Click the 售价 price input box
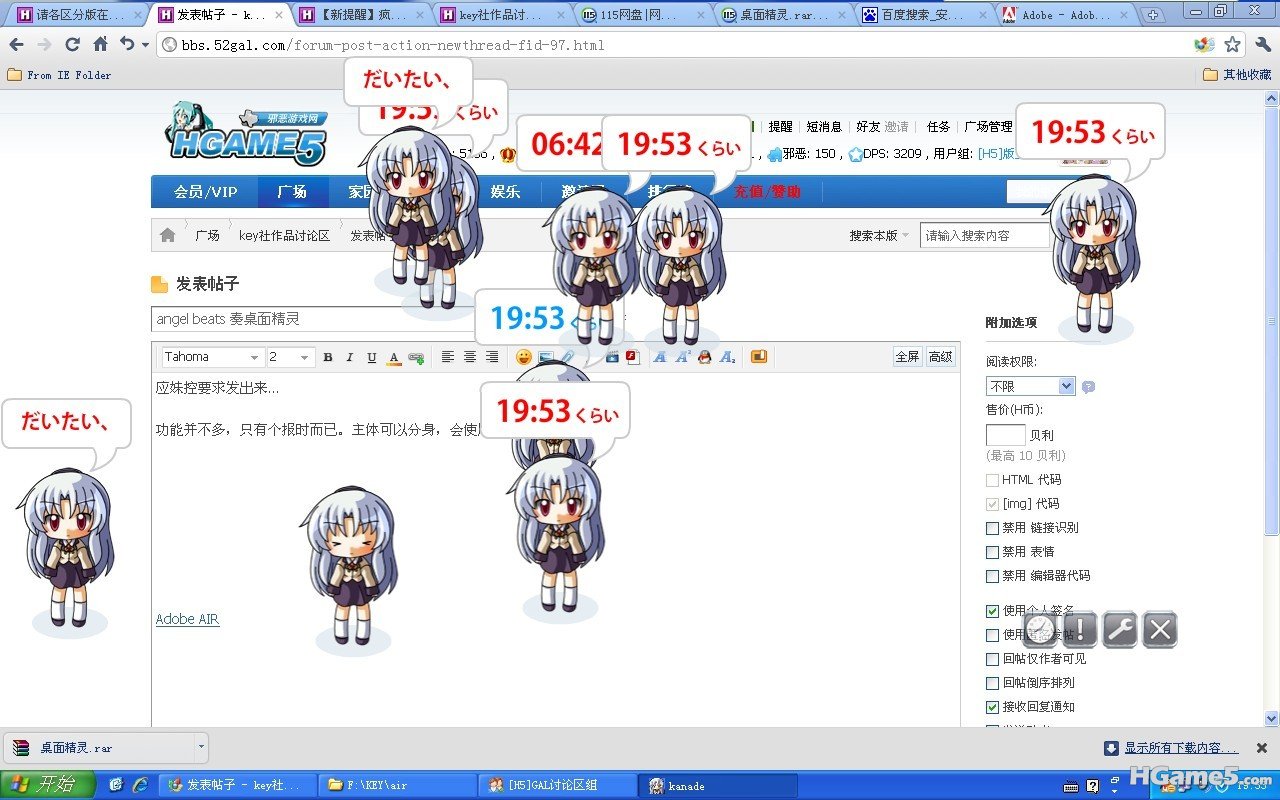 [x=1005, y=435]
